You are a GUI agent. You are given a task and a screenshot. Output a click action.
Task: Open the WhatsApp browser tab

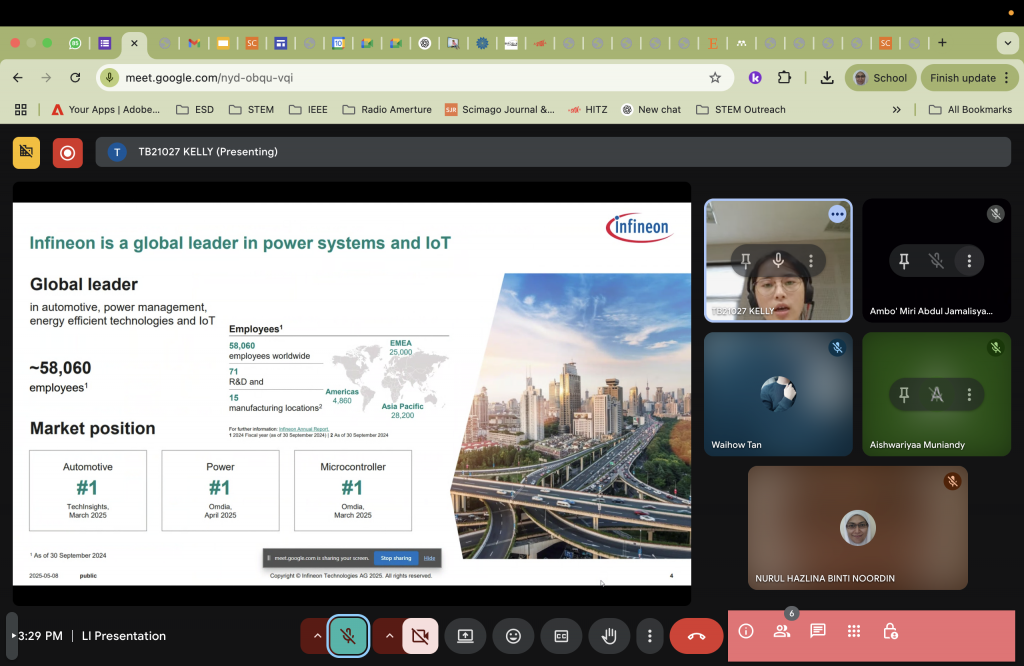click(75, 43)
